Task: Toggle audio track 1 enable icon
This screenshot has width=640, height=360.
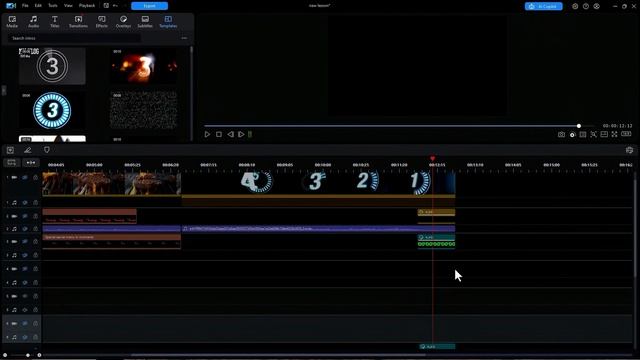Action: tap(25, 202)
